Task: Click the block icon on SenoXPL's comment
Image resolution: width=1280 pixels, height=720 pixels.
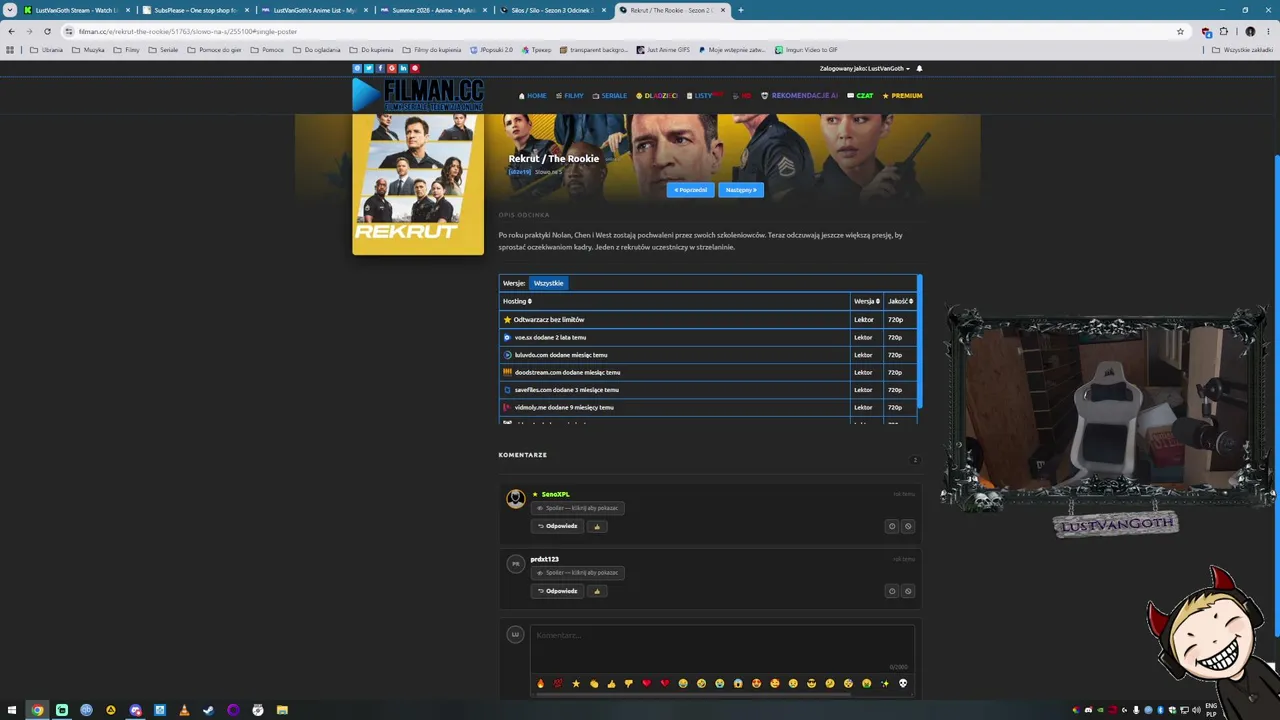Action: [x=908, y=526]
